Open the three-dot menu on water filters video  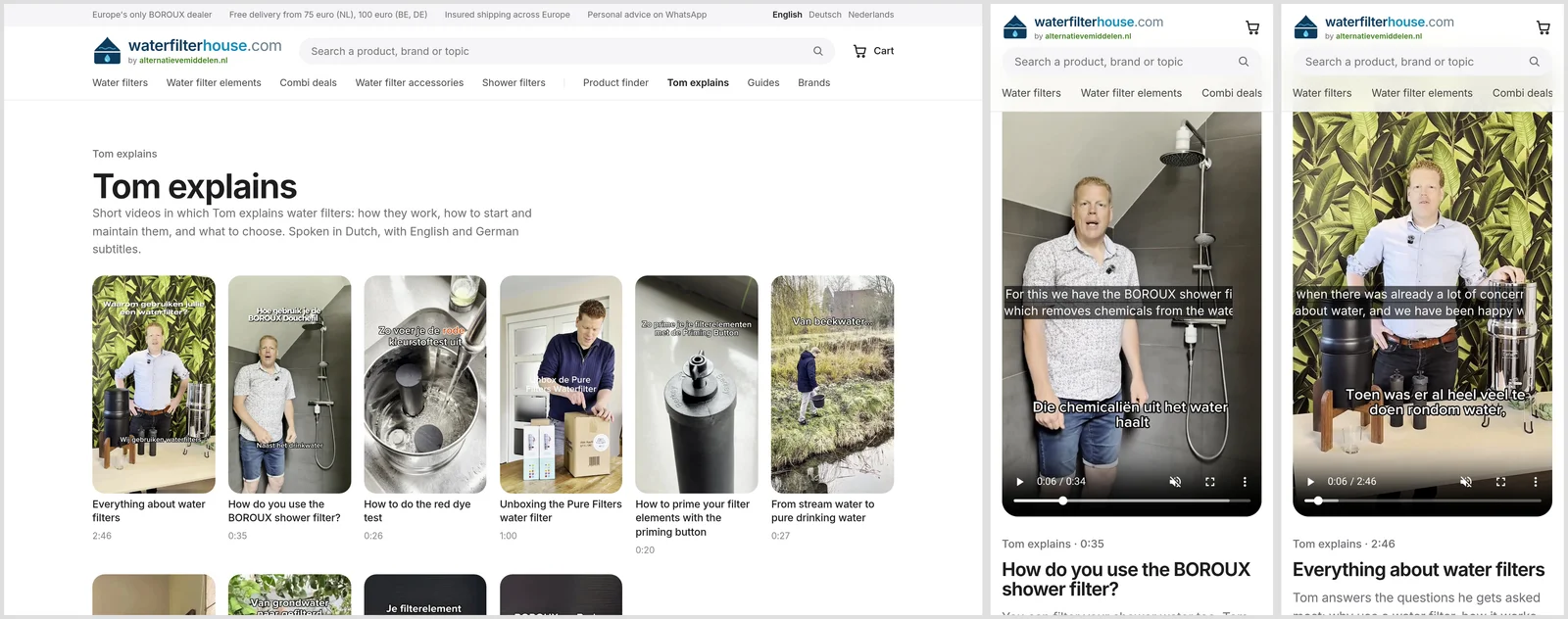tap(1536, 482)
